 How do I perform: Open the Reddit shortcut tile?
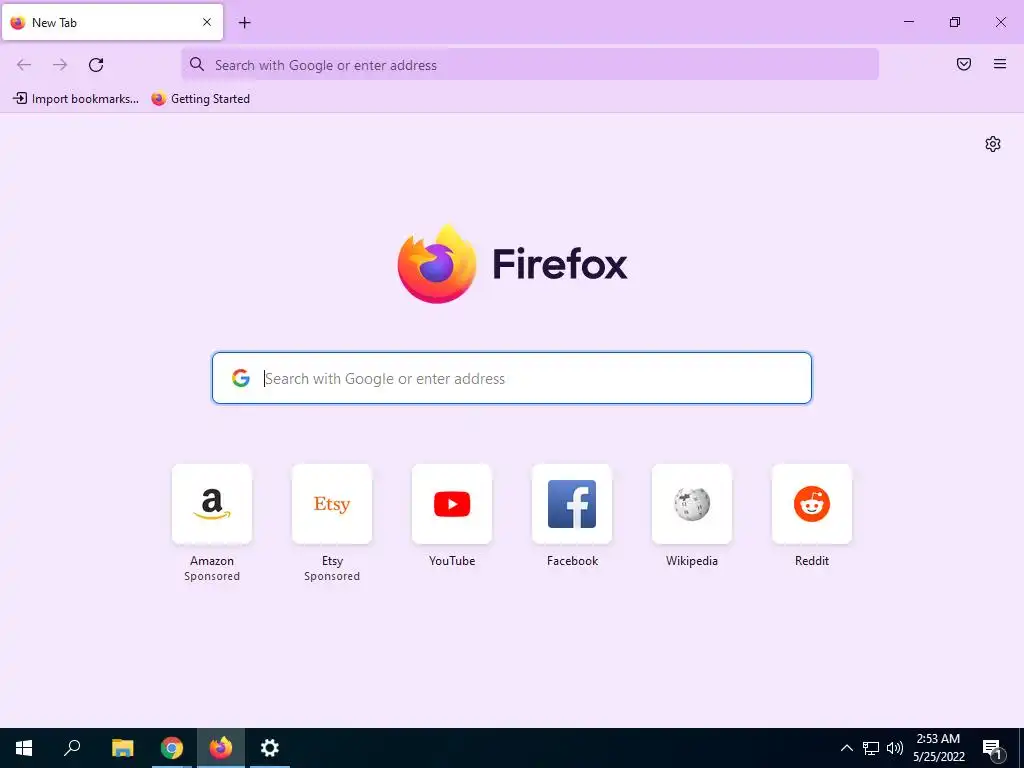point(812,504)
